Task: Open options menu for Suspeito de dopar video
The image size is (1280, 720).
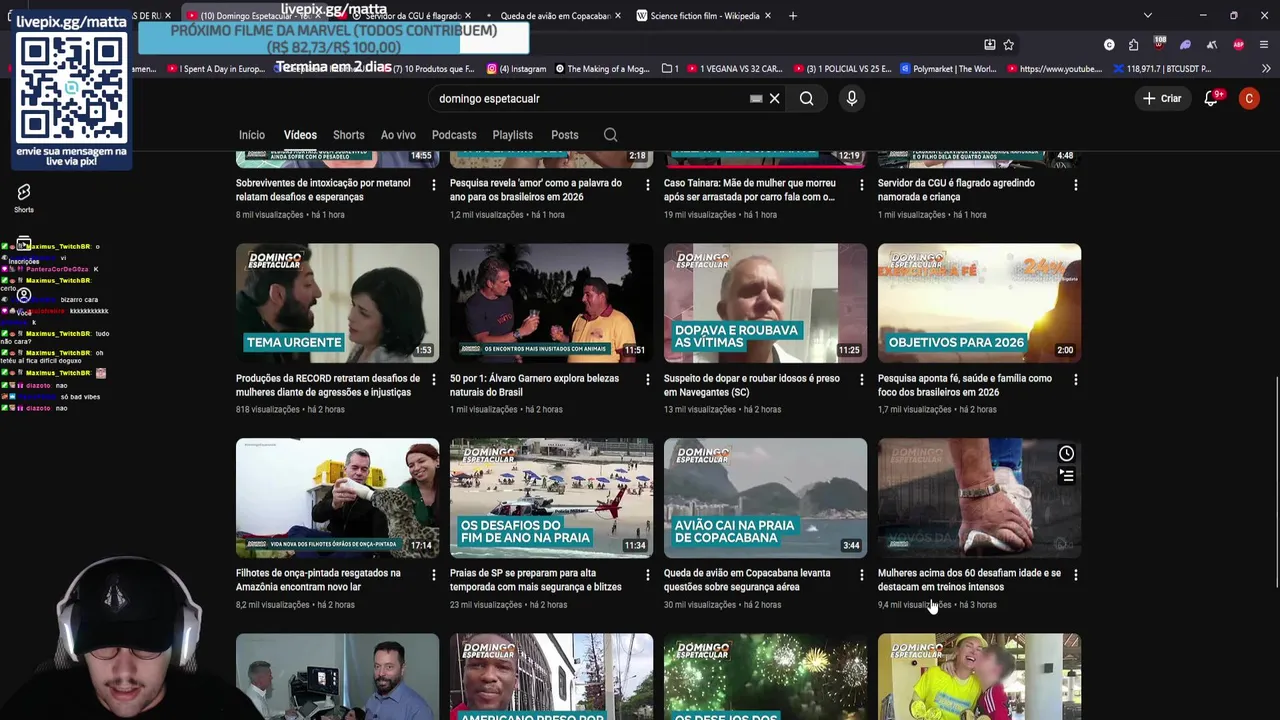Action: [861, 380]
